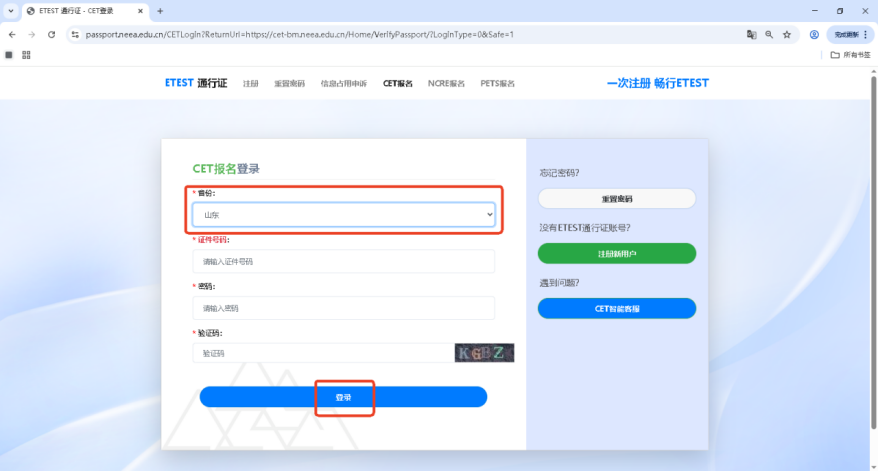Open the tab search chevron
This screenshot has width=879, height=471.
click(x=10, y=11)
